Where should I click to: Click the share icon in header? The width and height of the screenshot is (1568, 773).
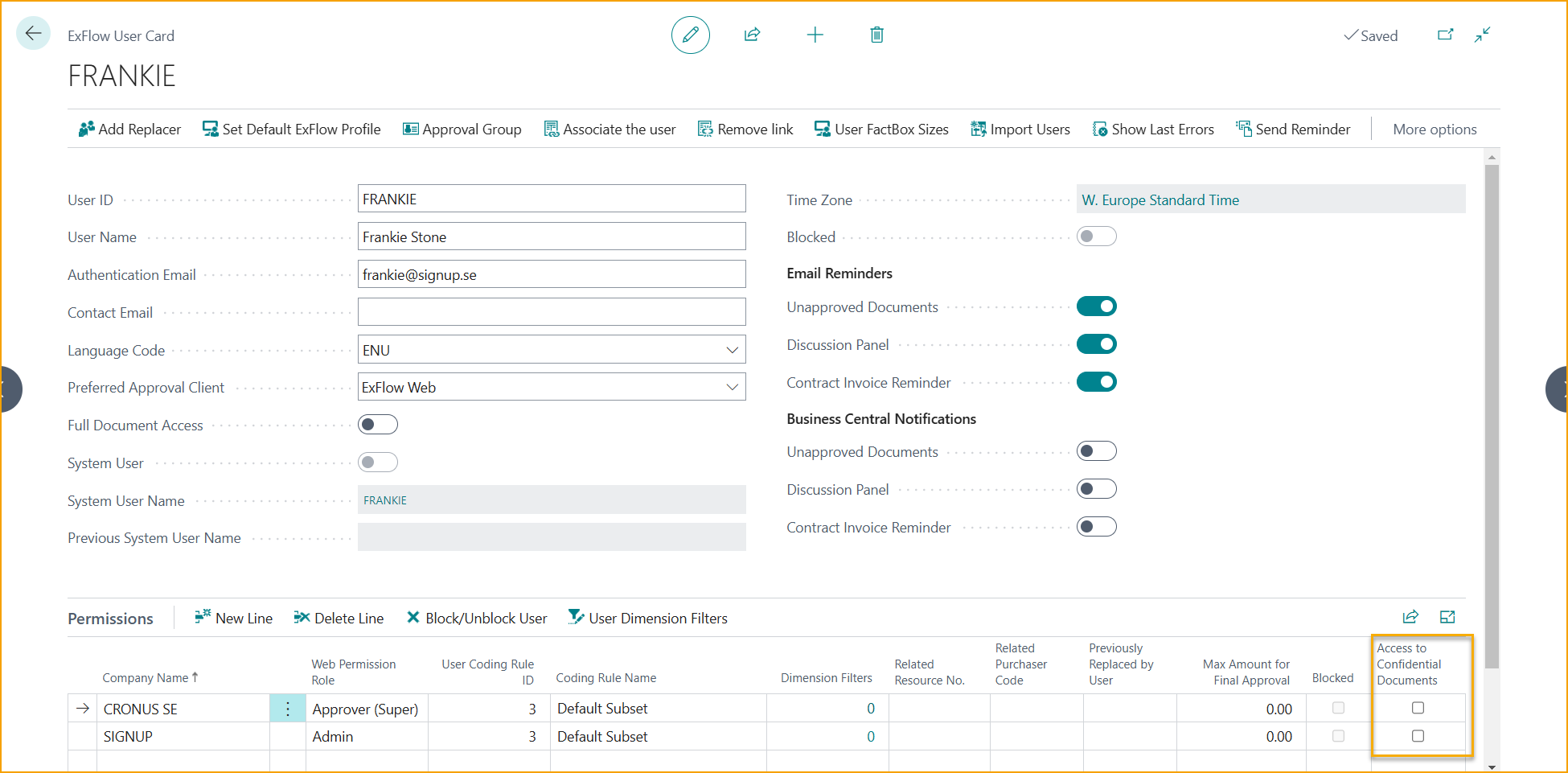pos(752,35)
